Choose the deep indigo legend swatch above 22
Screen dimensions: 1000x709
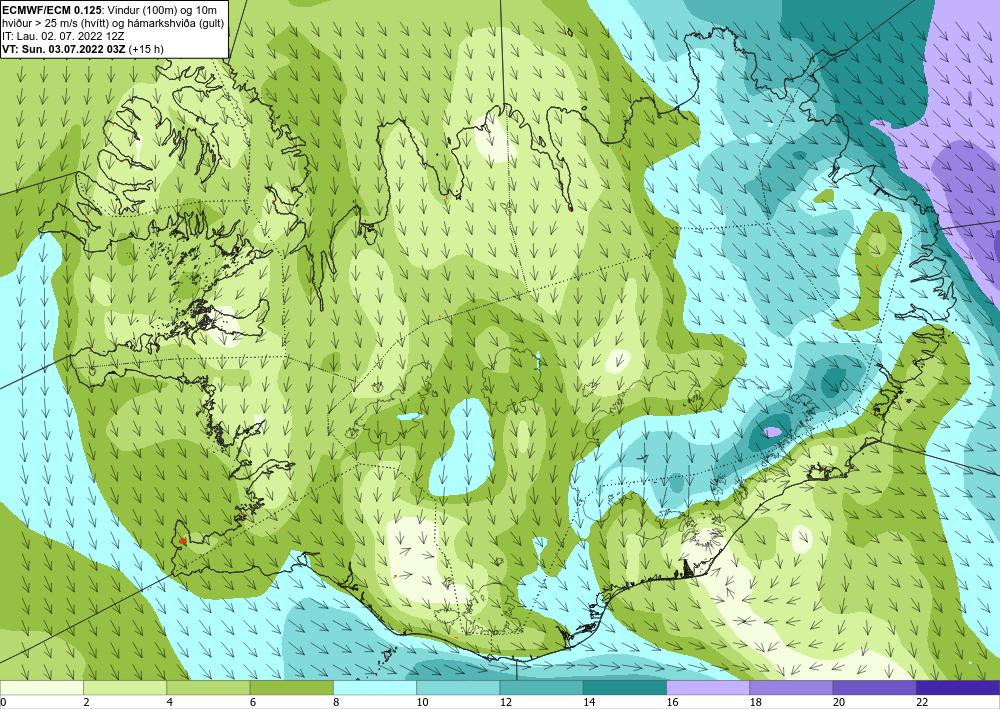(958, 687)
